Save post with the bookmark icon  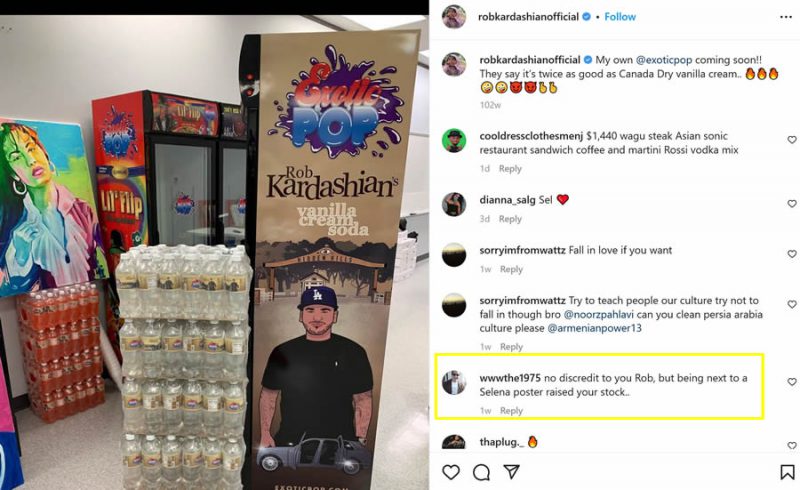tap(787, 472)
